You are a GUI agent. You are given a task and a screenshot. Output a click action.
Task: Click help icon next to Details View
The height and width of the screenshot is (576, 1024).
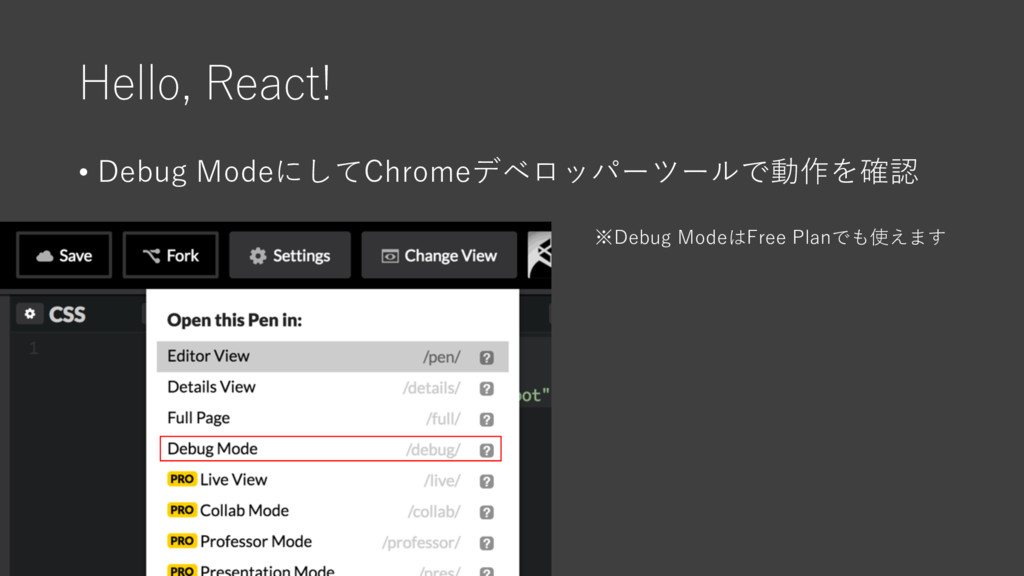click(x=487, y=389)
